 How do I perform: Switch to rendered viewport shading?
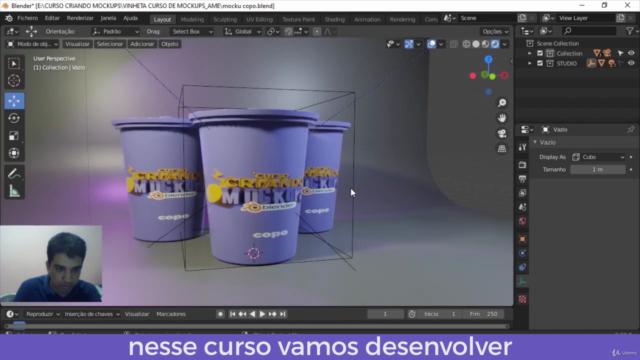point(495,44)
